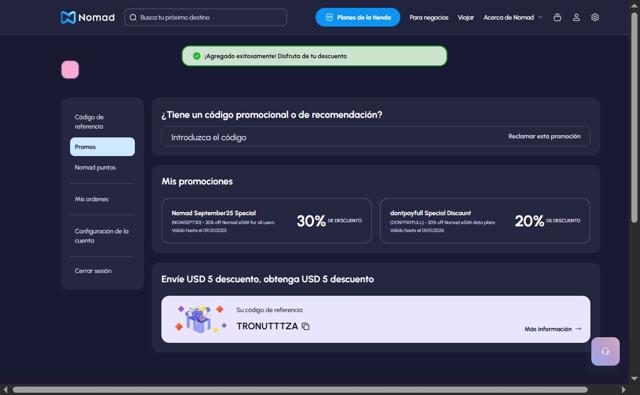Click the Nomad logo
Screen dimensions: 640x395
click(x=88, y=17)
